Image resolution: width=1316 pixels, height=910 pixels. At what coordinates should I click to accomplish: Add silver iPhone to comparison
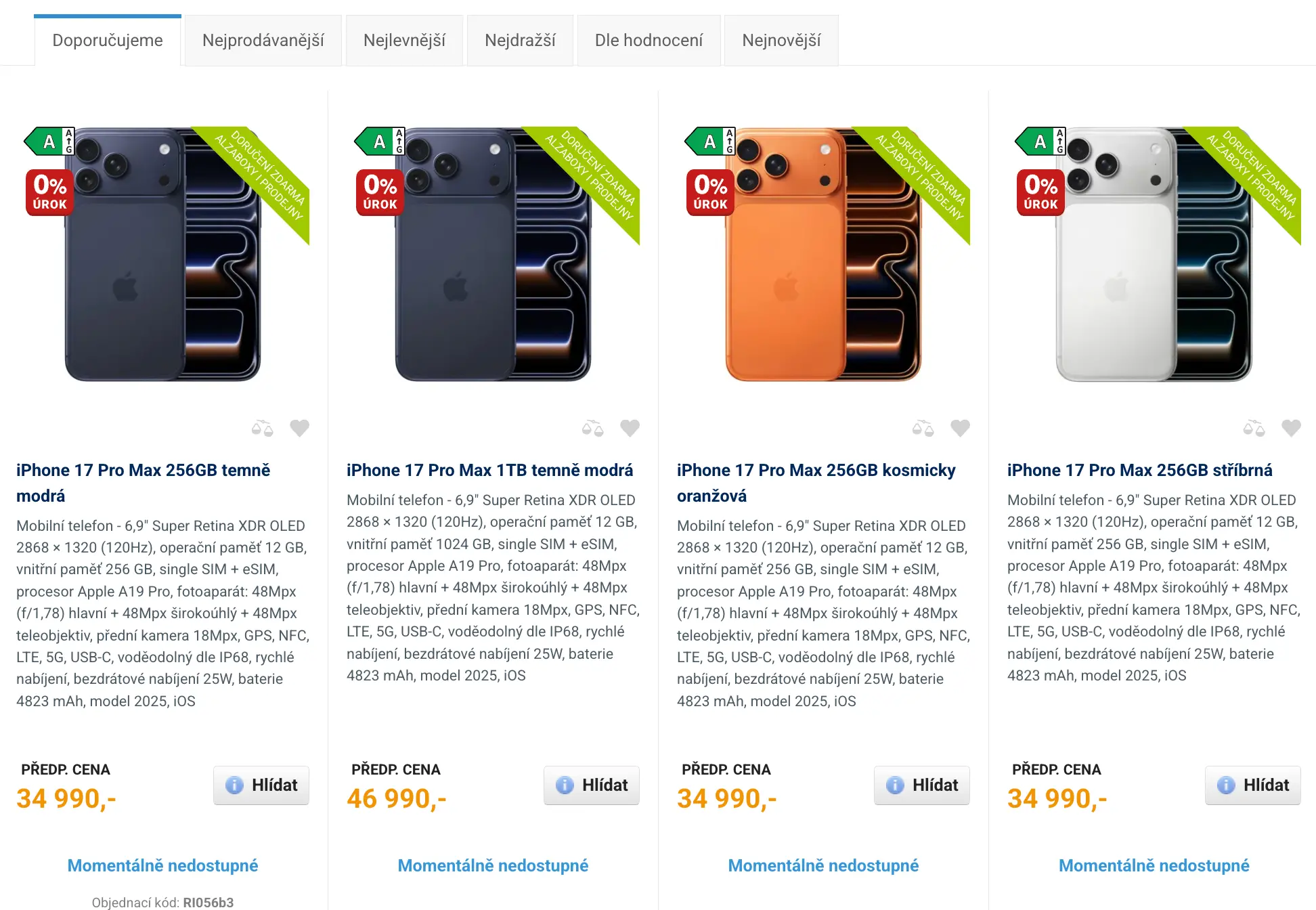pyautogui.click(x=1254, y=428)
